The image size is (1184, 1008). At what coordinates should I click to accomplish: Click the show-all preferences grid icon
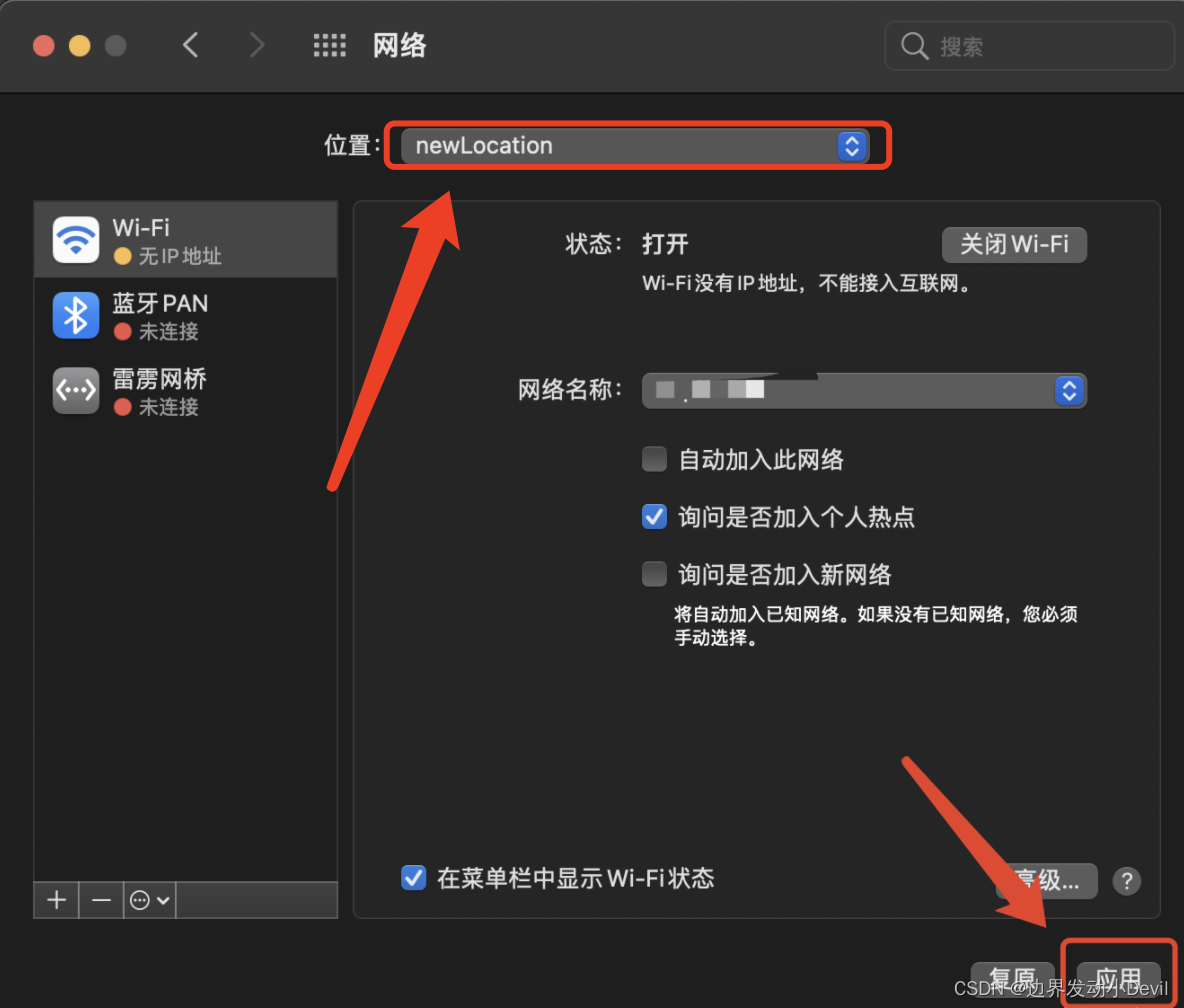tap(329, 45)
